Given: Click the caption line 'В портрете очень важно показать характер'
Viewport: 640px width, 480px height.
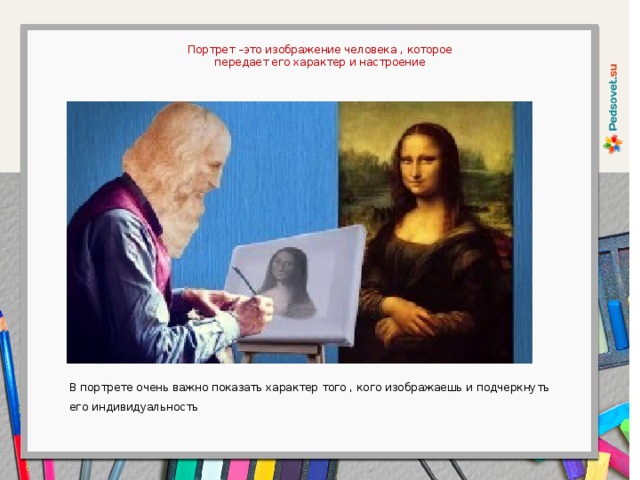Looking at the screenshot, I should [x=309, y=387].
